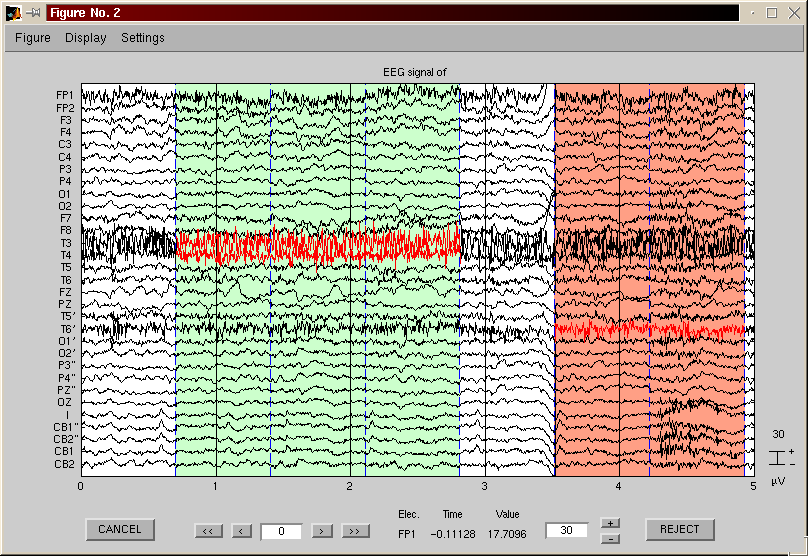Jump forward with the >> button
The image size is (808, 556).
tap(355, 531)
